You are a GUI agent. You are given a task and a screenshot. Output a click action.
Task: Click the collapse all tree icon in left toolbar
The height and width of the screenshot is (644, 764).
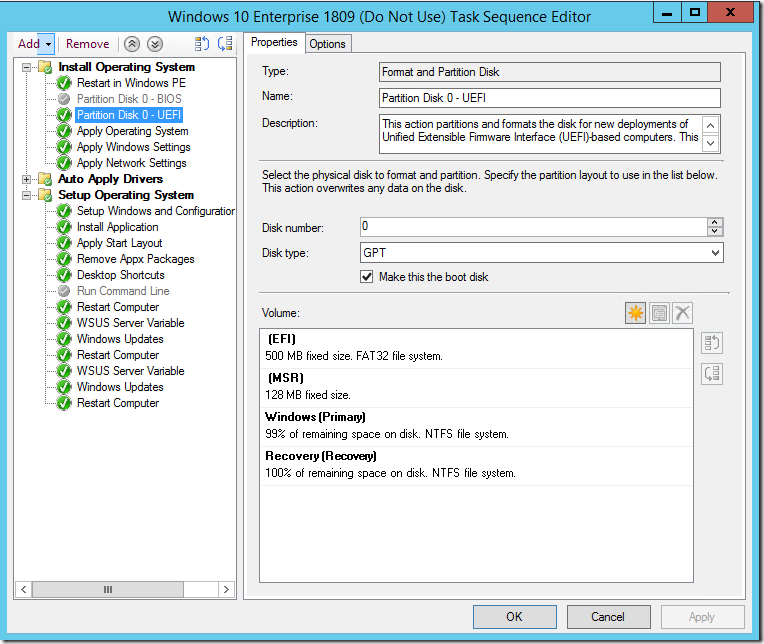pyautogui.click(x=225, y=44)
